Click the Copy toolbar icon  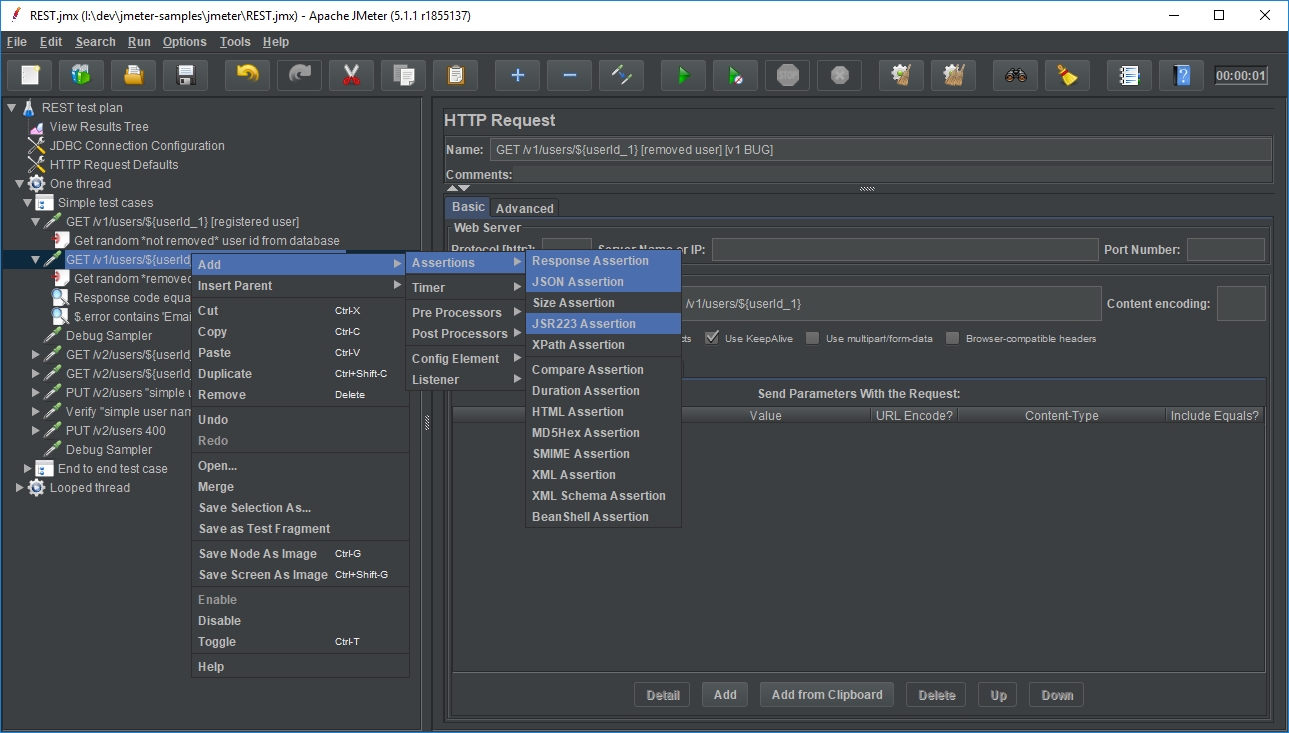pyautogui.click(x=403, y=75)
